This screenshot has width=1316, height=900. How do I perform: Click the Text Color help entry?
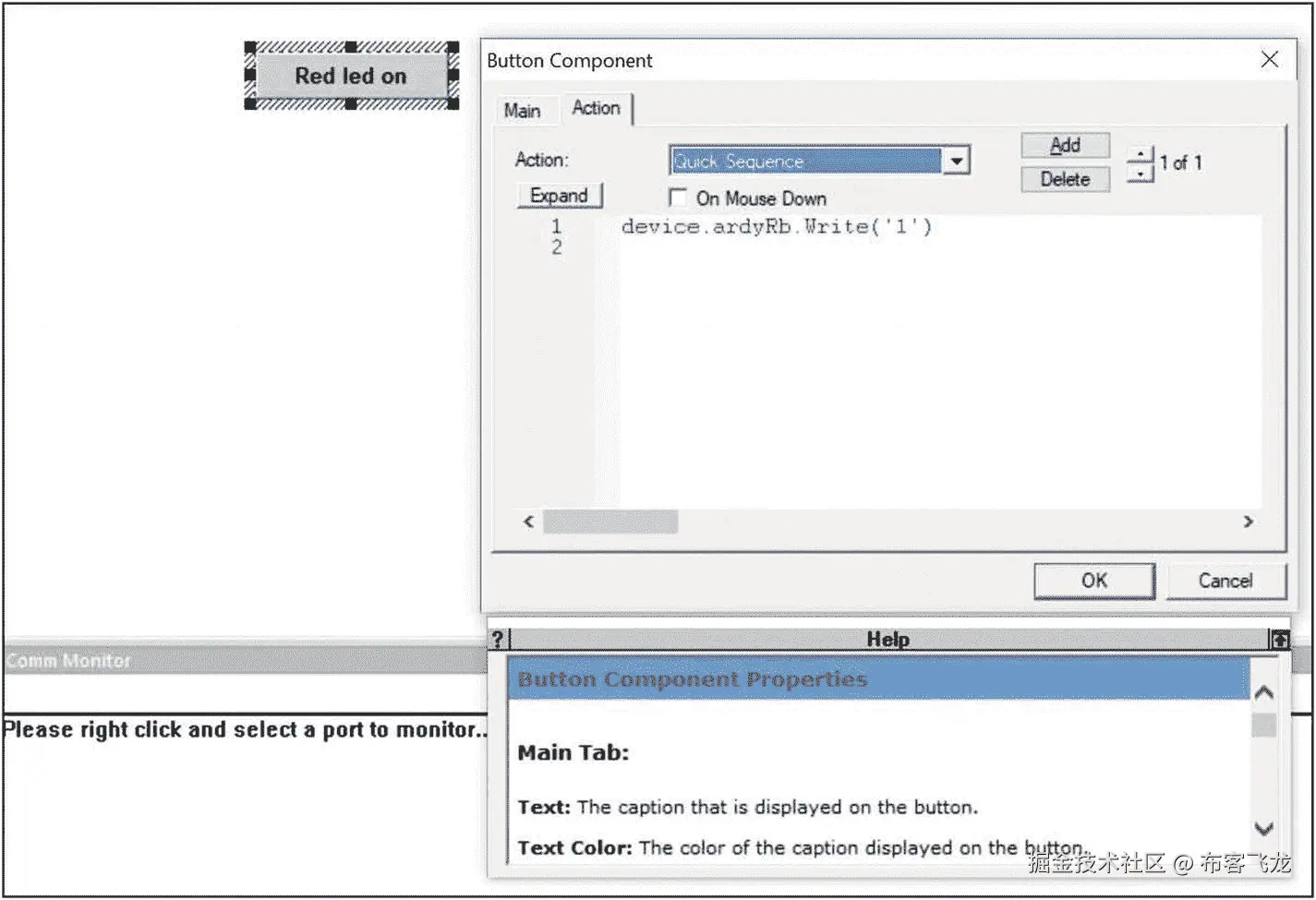pyautogui.click(x=801, y=847)
